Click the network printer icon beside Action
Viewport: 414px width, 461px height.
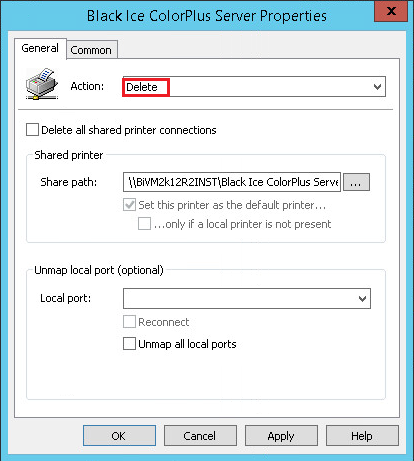(42, 84)
